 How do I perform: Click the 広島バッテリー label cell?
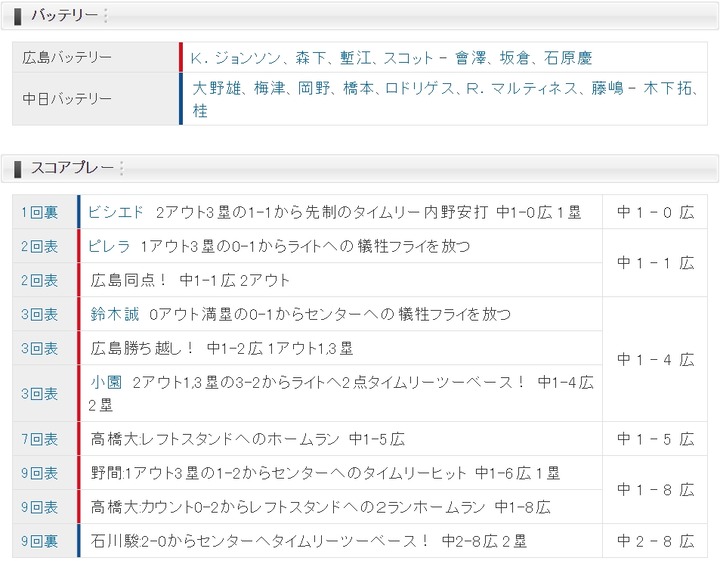96,57
